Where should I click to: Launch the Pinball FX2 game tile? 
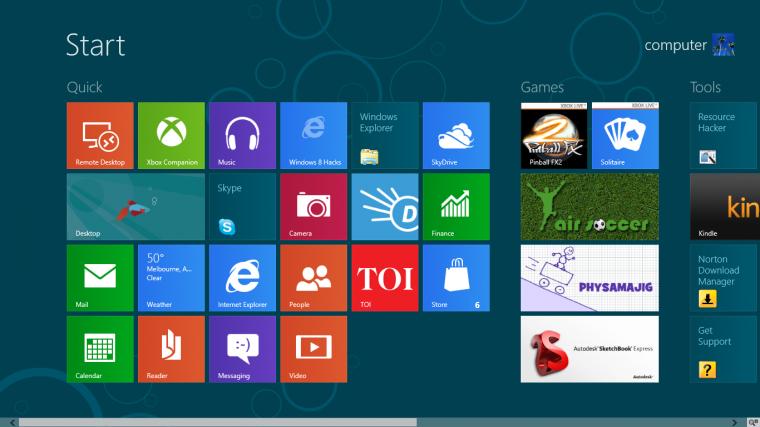pos(554,135)
